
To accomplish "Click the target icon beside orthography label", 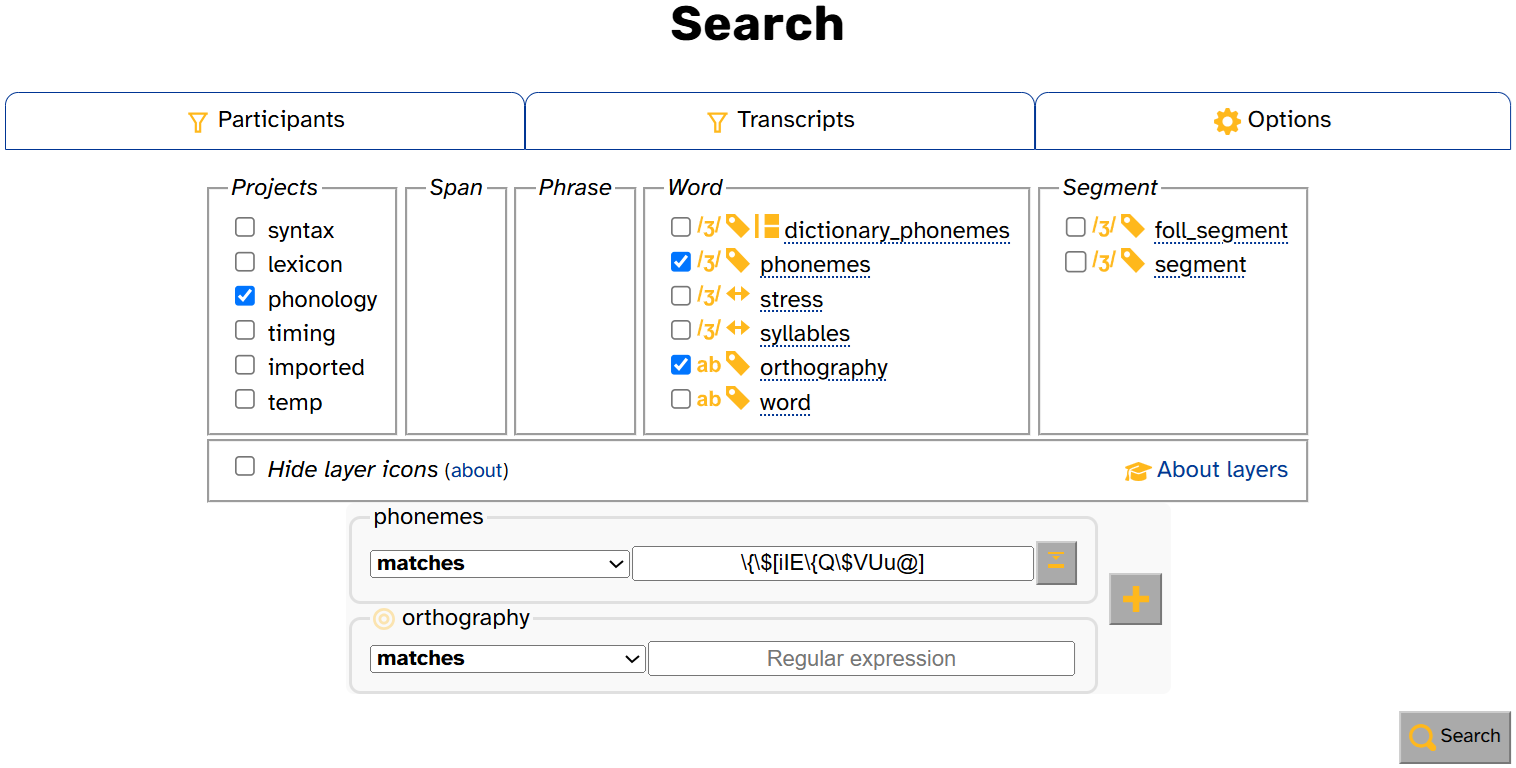I will 384,619.
